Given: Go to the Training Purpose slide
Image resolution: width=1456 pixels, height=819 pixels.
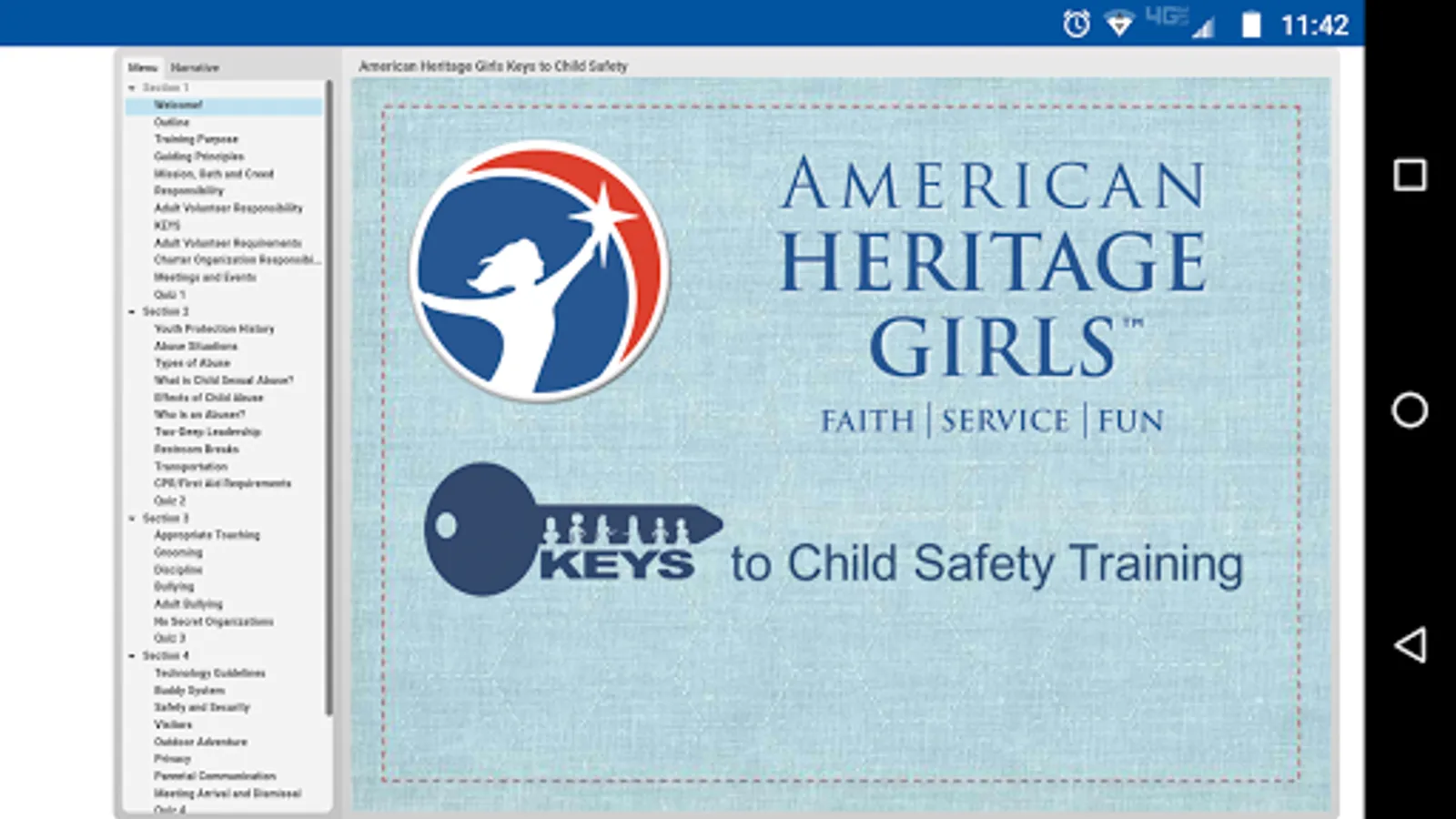Looking at the screenshot, I should [x=196, y=139].
